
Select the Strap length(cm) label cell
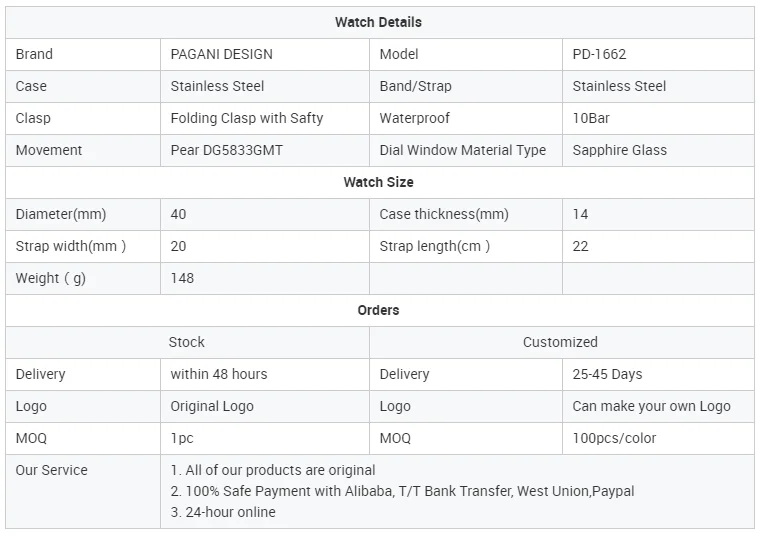pos(435,246)
